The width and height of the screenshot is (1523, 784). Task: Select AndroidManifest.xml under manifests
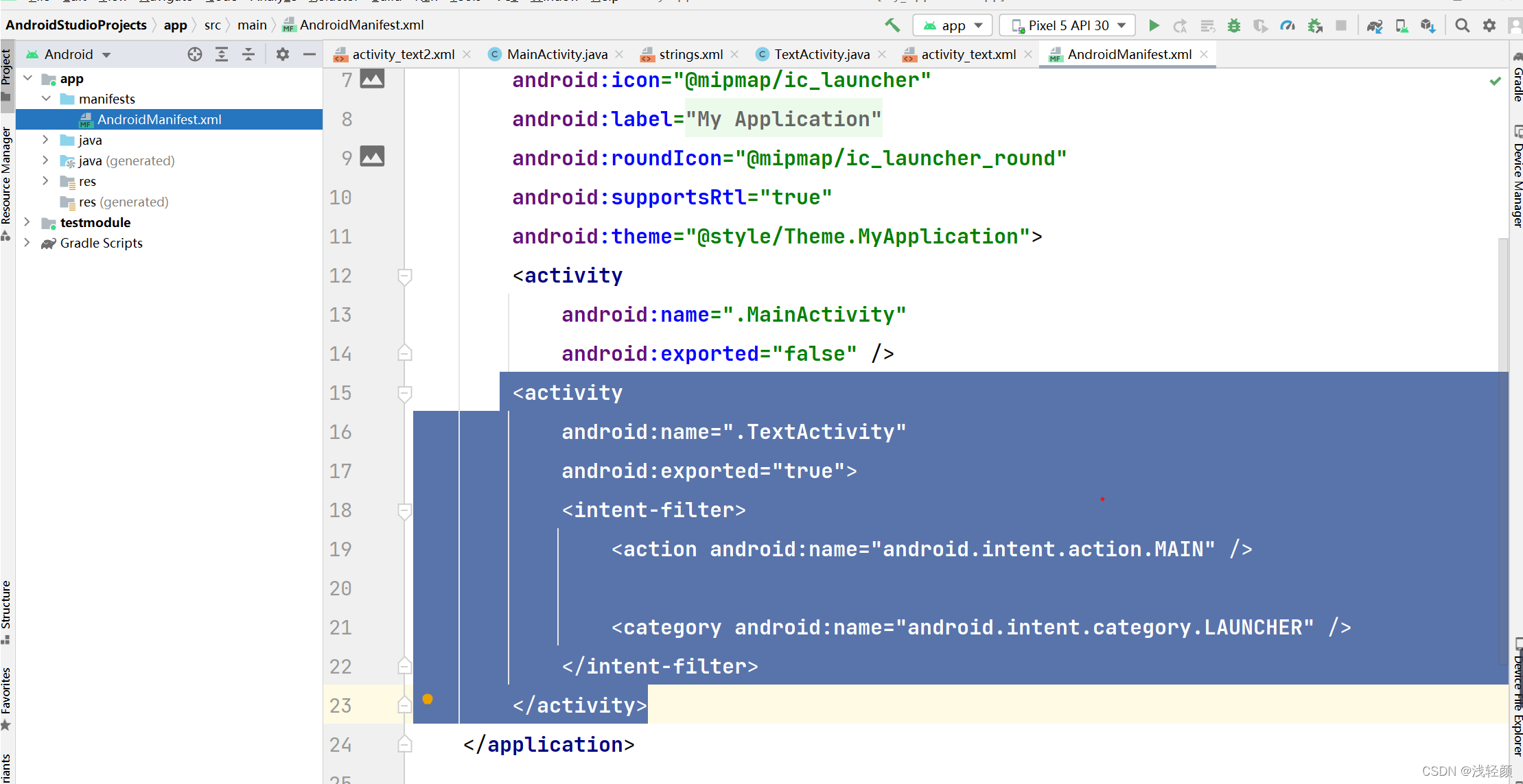coord(159,119)
